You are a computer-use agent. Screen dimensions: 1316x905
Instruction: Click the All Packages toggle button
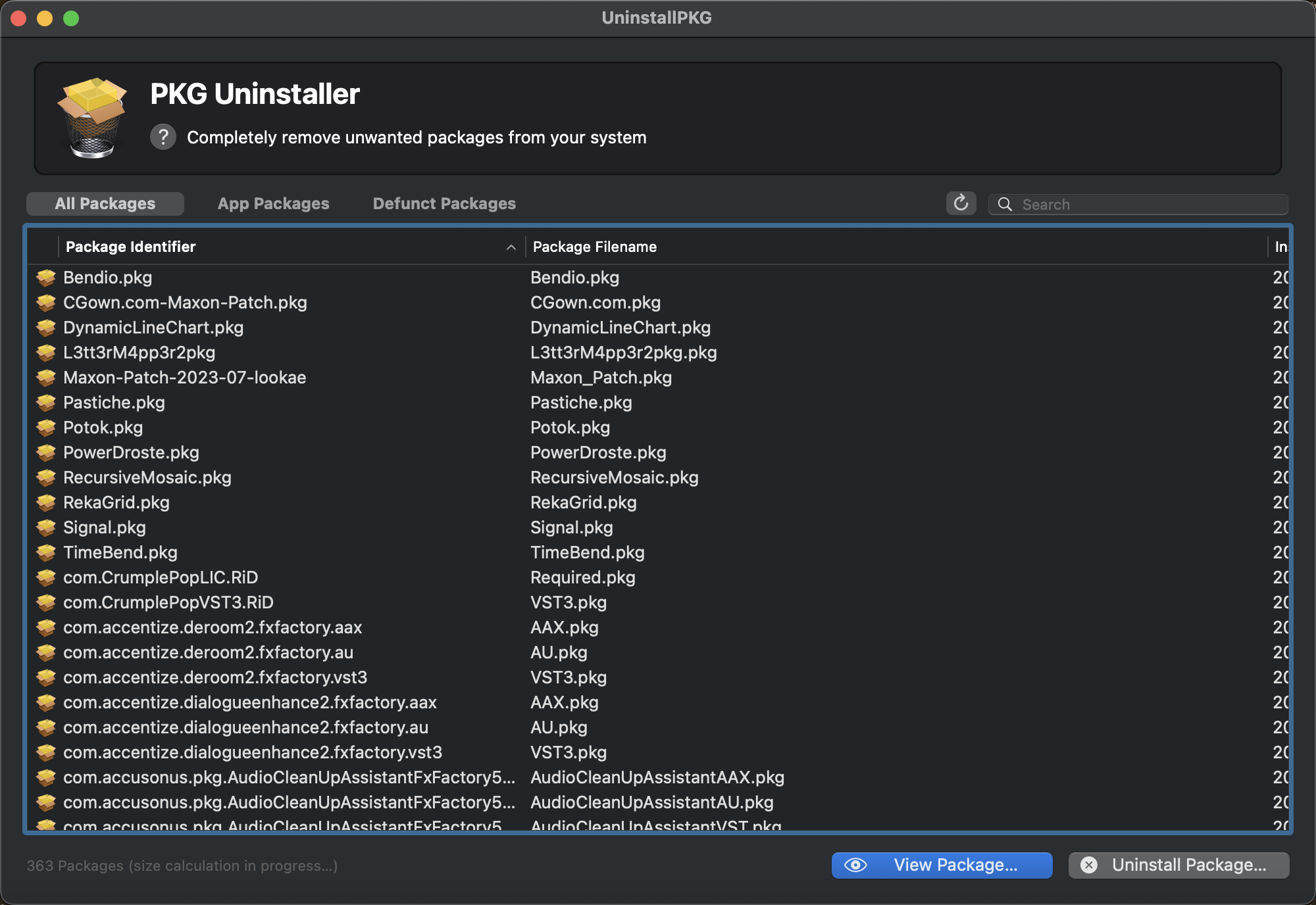pos(105,203)
